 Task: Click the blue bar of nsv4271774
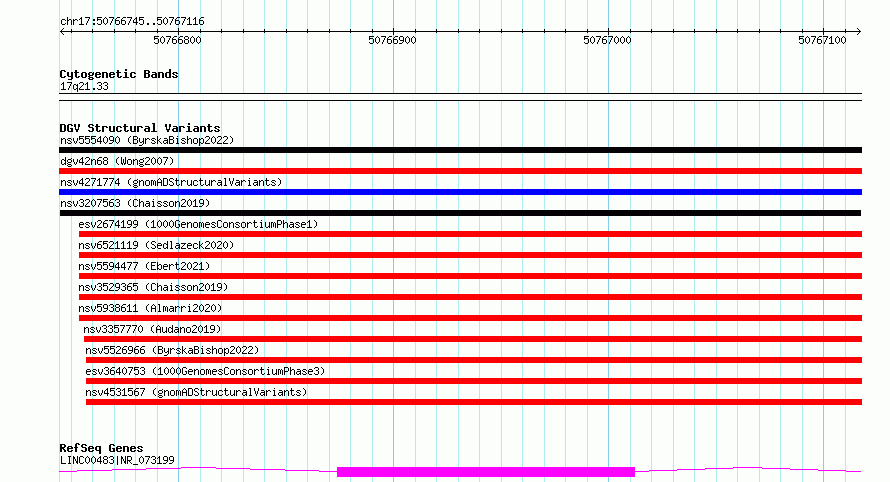point(460,192)
